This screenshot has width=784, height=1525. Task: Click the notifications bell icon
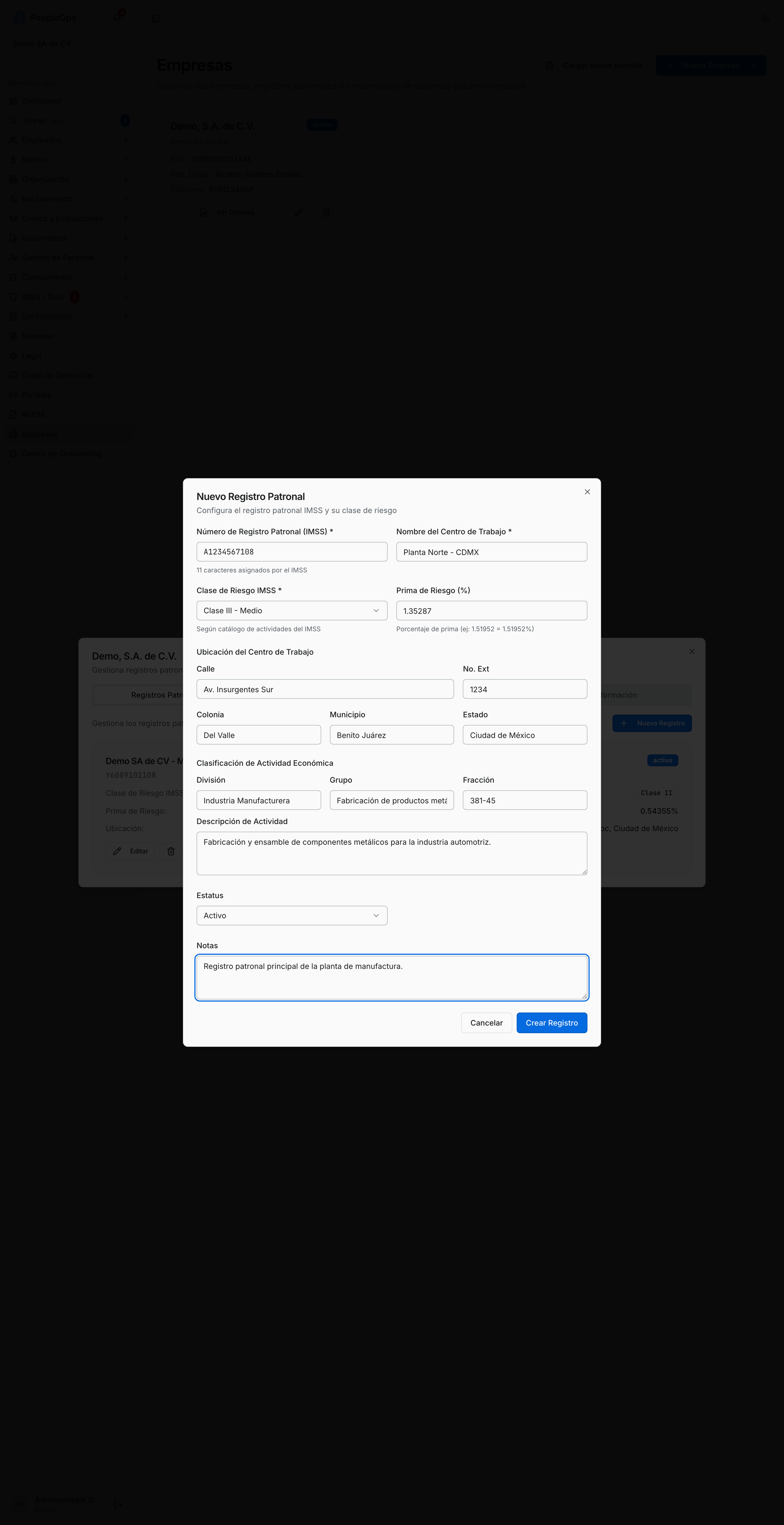coord(117,17)
